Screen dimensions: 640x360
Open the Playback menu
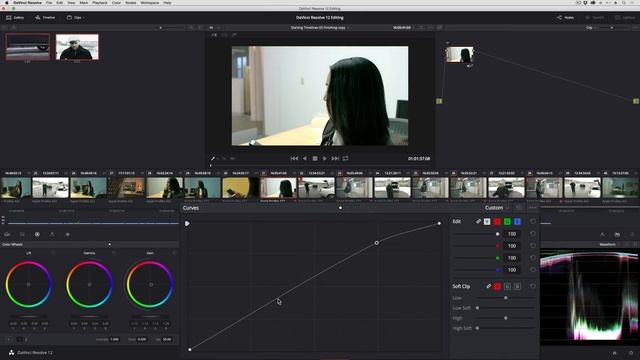point(100,2)
